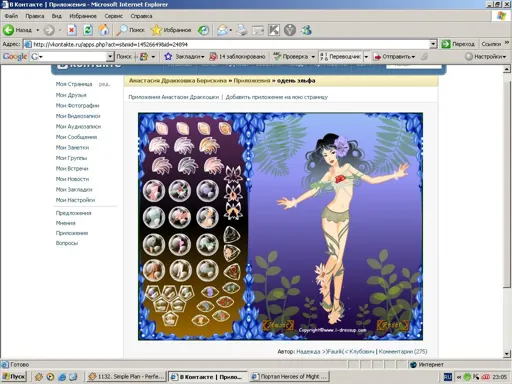Click the Messenger icon in IE toolbar
This screenshot has height=384, width=512.
coord(306,30)
